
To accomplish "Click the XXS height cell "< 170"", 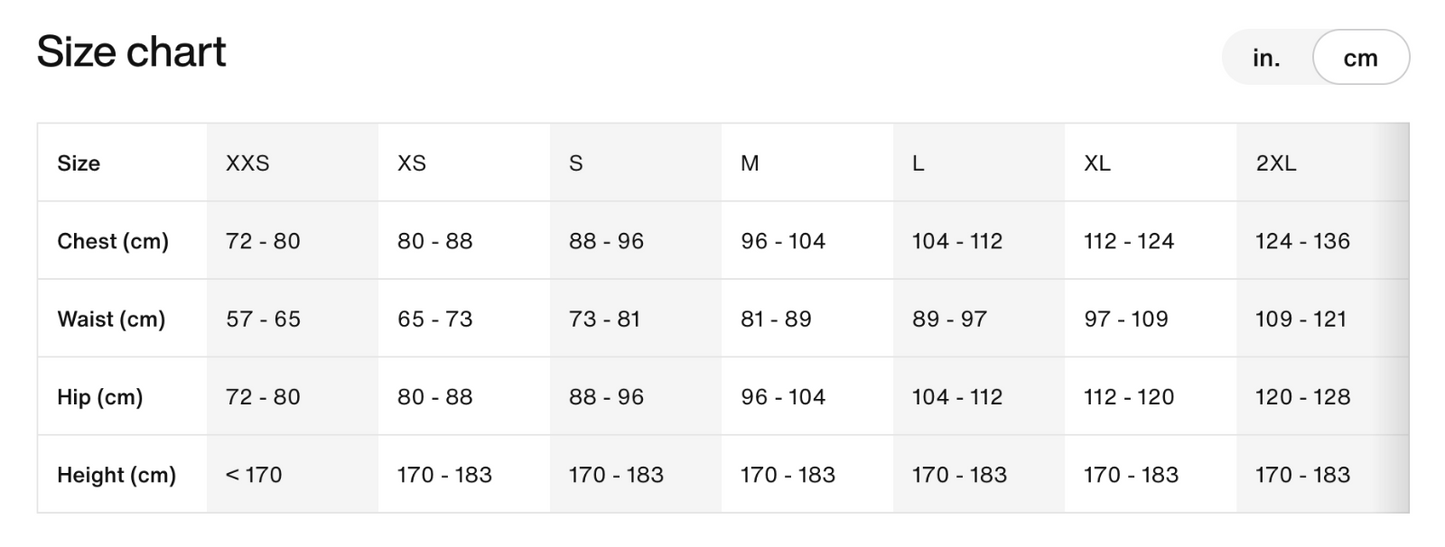I will 254,475.
